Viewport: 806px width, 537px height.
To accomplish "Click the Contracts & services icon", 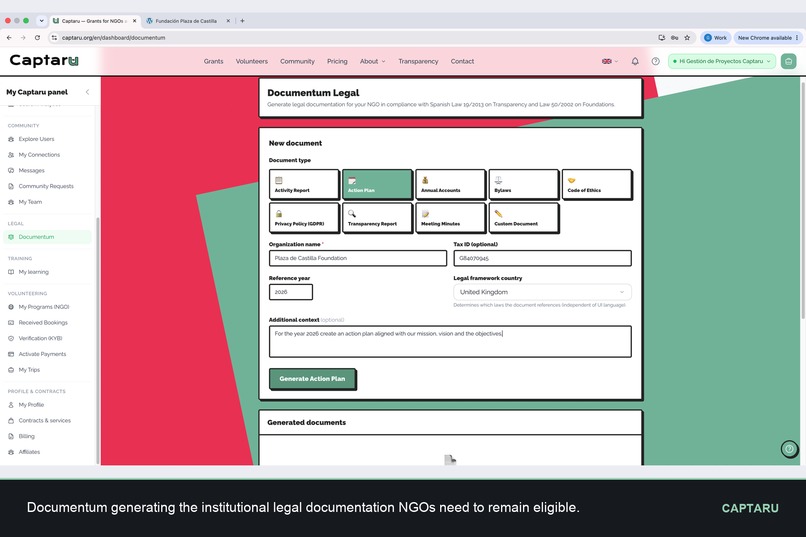I will [11, 420].
